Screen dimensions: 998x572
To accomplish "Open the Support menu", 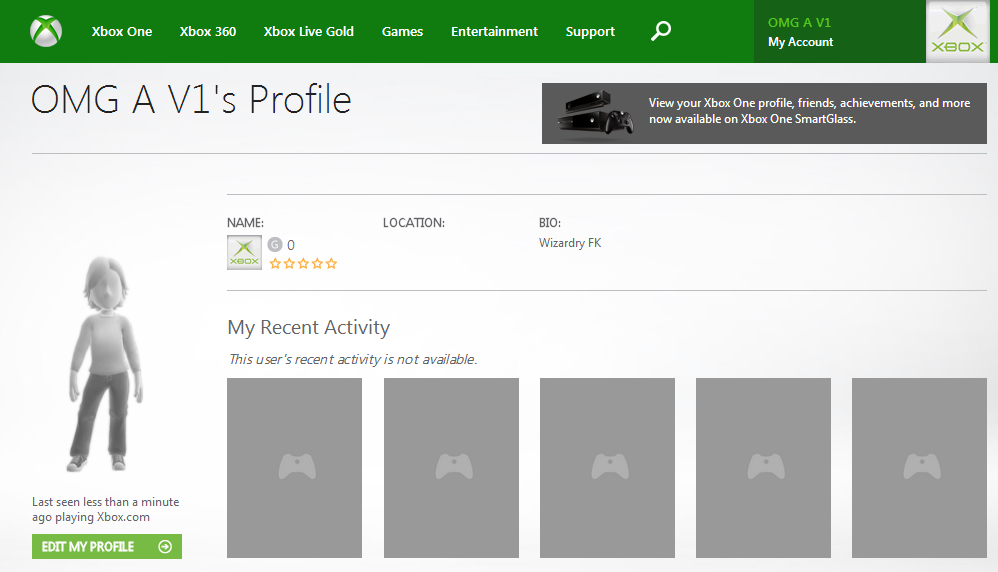I will coord(590,31).
